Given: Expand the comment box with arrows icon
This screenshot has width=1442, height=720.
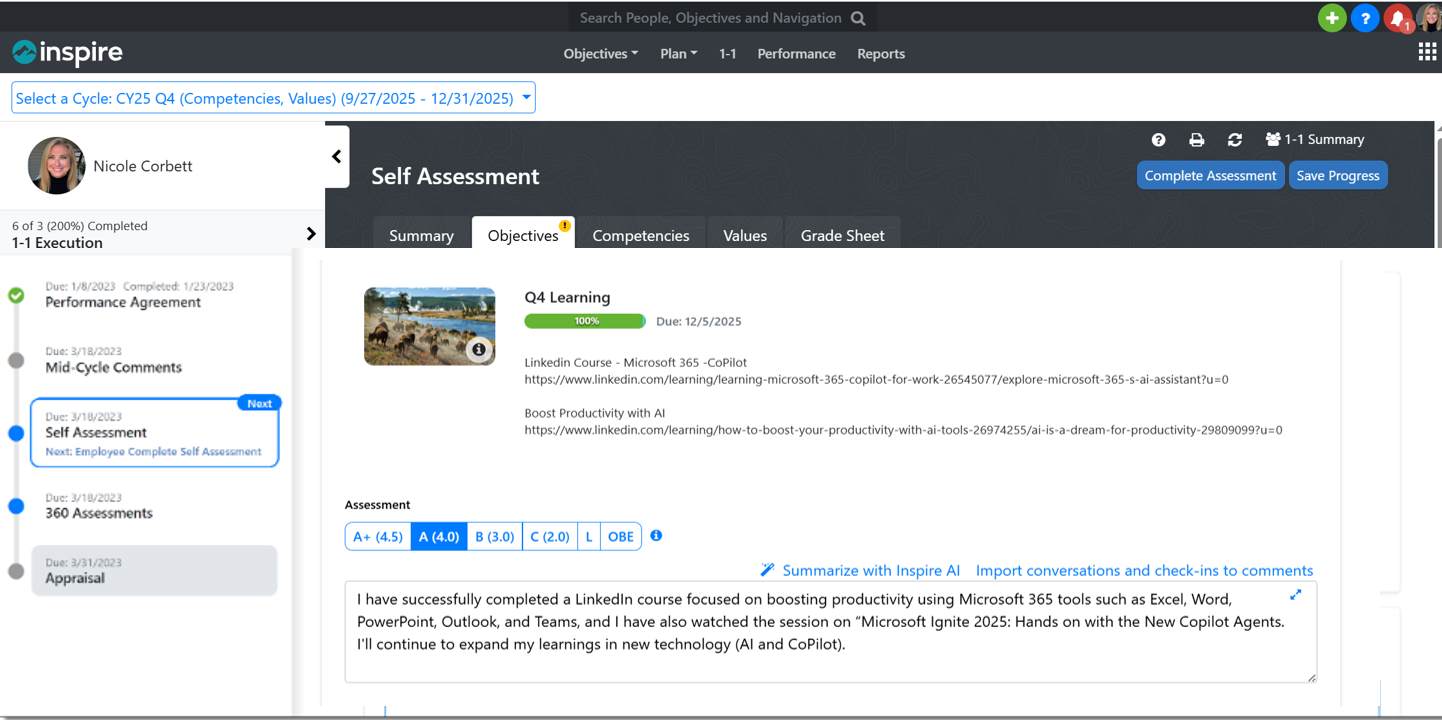Looking at the screenshot, I should [1295, 595].
